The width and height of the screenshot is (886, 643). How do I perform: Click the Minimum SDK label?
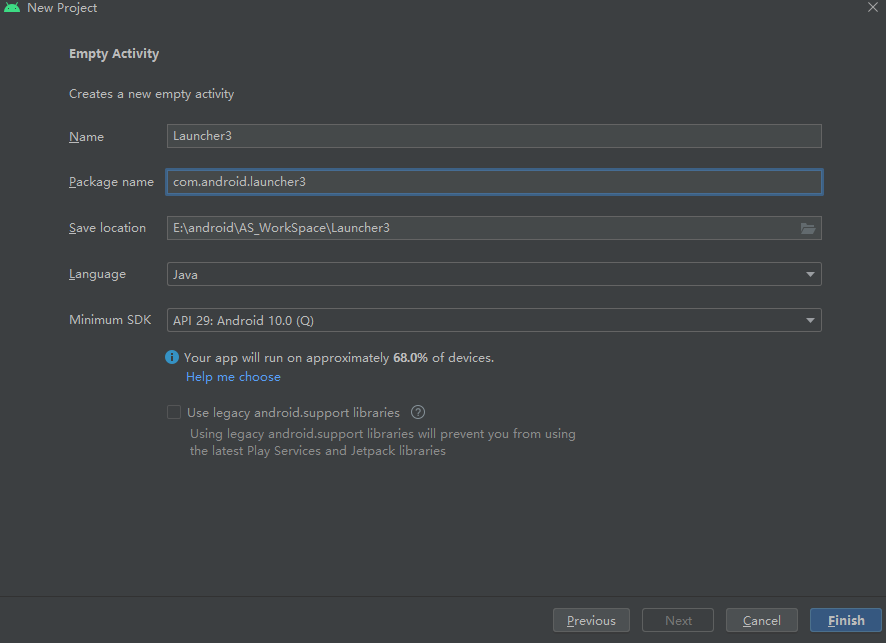coord(110,320)
